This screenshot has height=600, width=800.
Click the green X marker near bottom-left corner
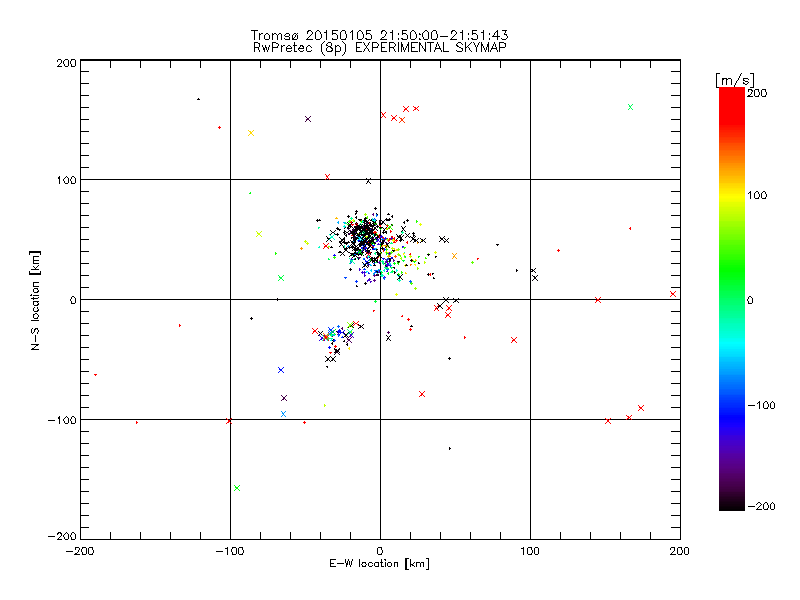[x=237, y=488]
